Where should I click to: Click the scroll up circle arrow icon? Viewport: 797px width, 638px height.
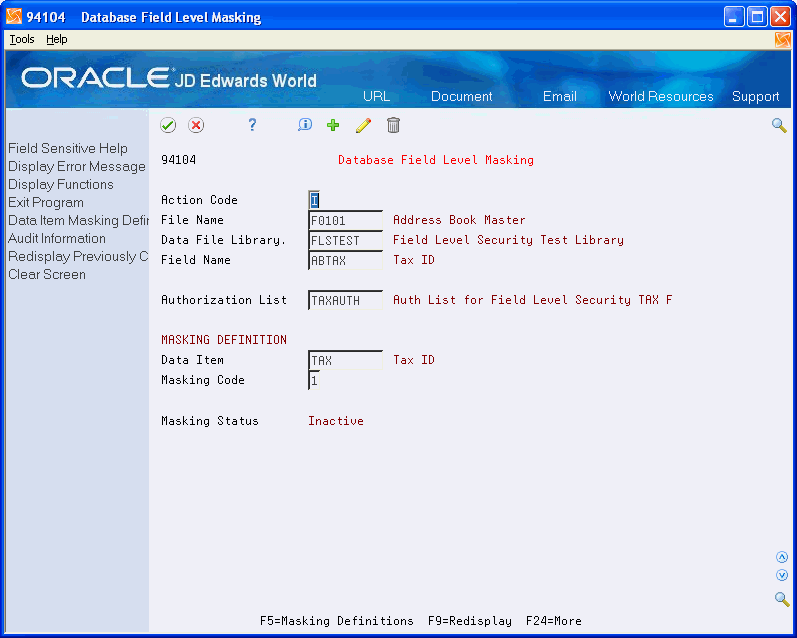pos(782,557)
